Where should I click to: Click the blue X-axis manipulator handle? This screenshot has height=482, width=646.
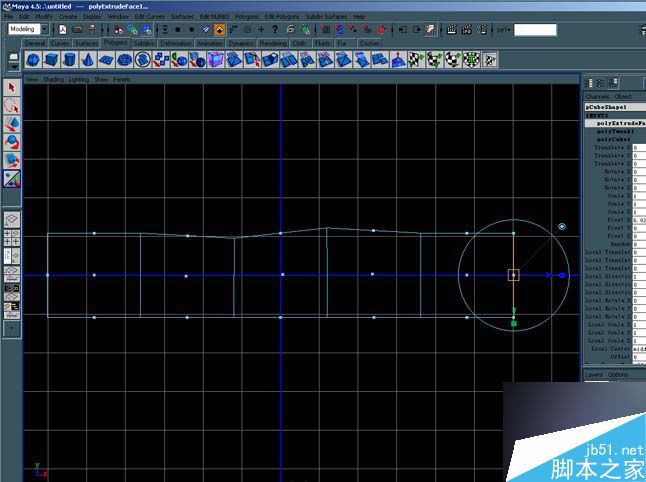click(x=562, y=275)
